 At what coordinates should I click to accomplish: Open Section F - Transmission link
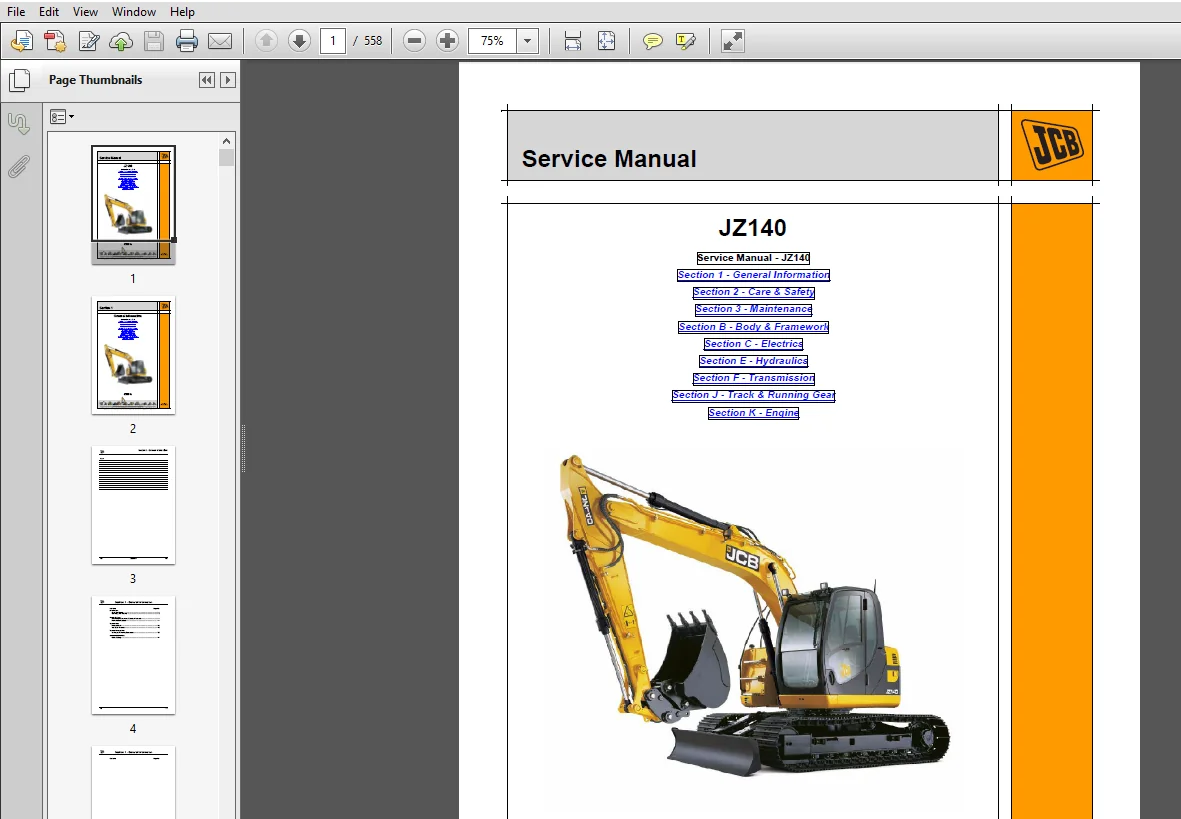click(753, 378)
